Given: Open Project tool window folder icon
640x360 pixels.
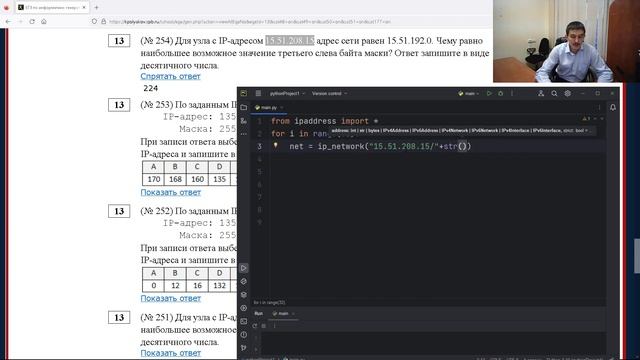Looking at the screenshot, I should 244,107.
